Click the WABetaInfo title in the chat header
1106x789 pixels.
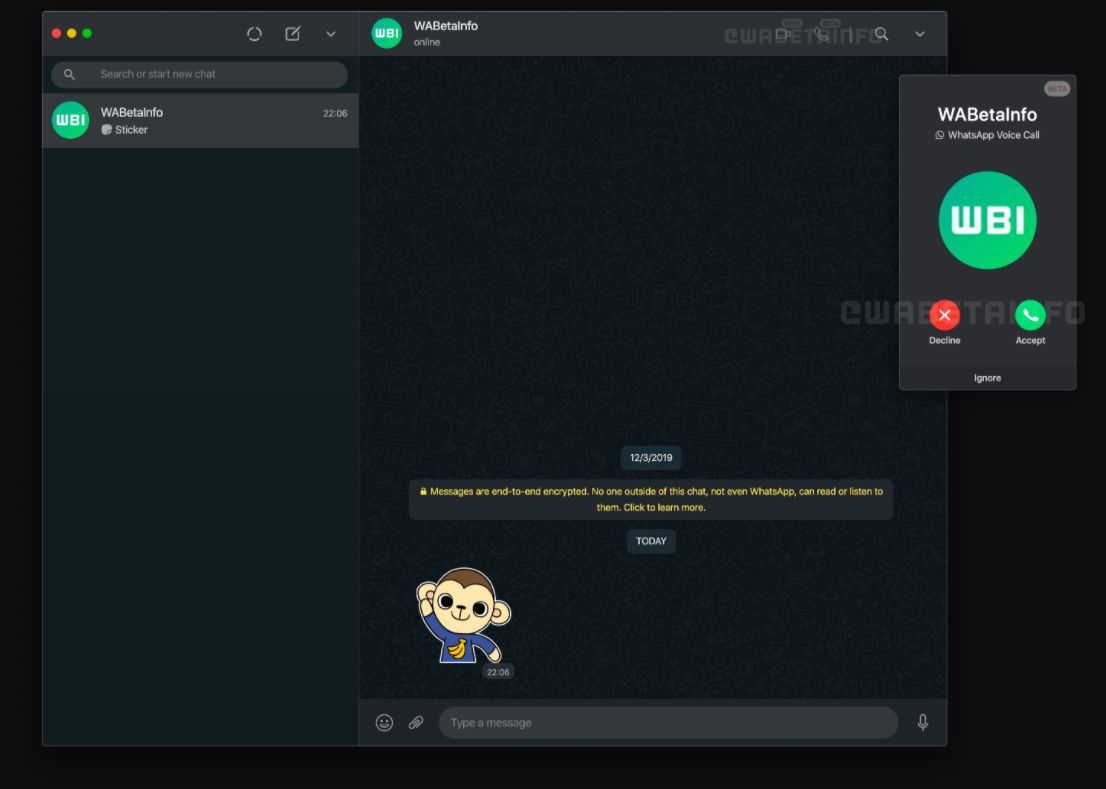pos(446,26)
